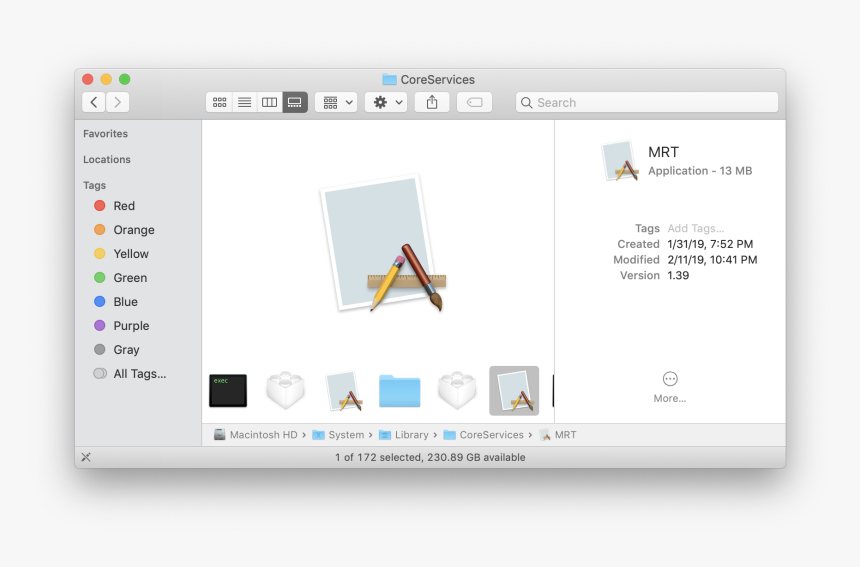Click 'Application - 13 MB' text
This screenshot has height=567, width=860.
coord(700,171)
